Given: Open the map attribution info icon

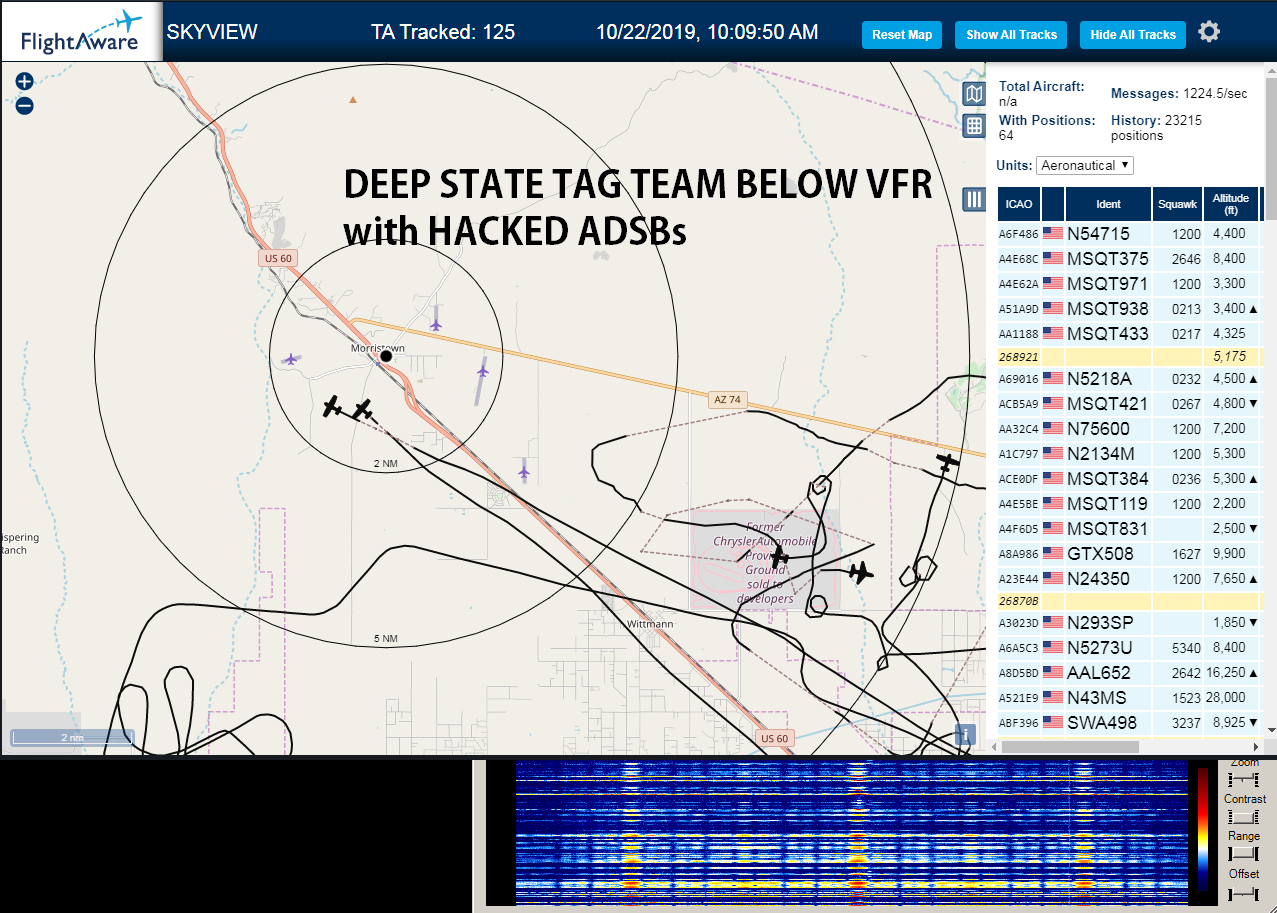Looking at the screenshot, I should tap(965, 734).
